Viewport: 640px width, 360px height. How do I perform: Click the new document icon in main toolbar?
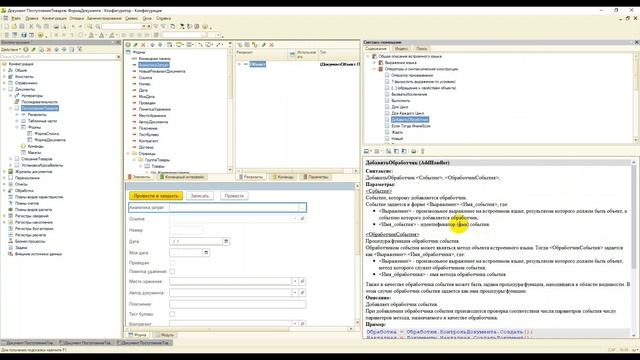click(6, 26)
